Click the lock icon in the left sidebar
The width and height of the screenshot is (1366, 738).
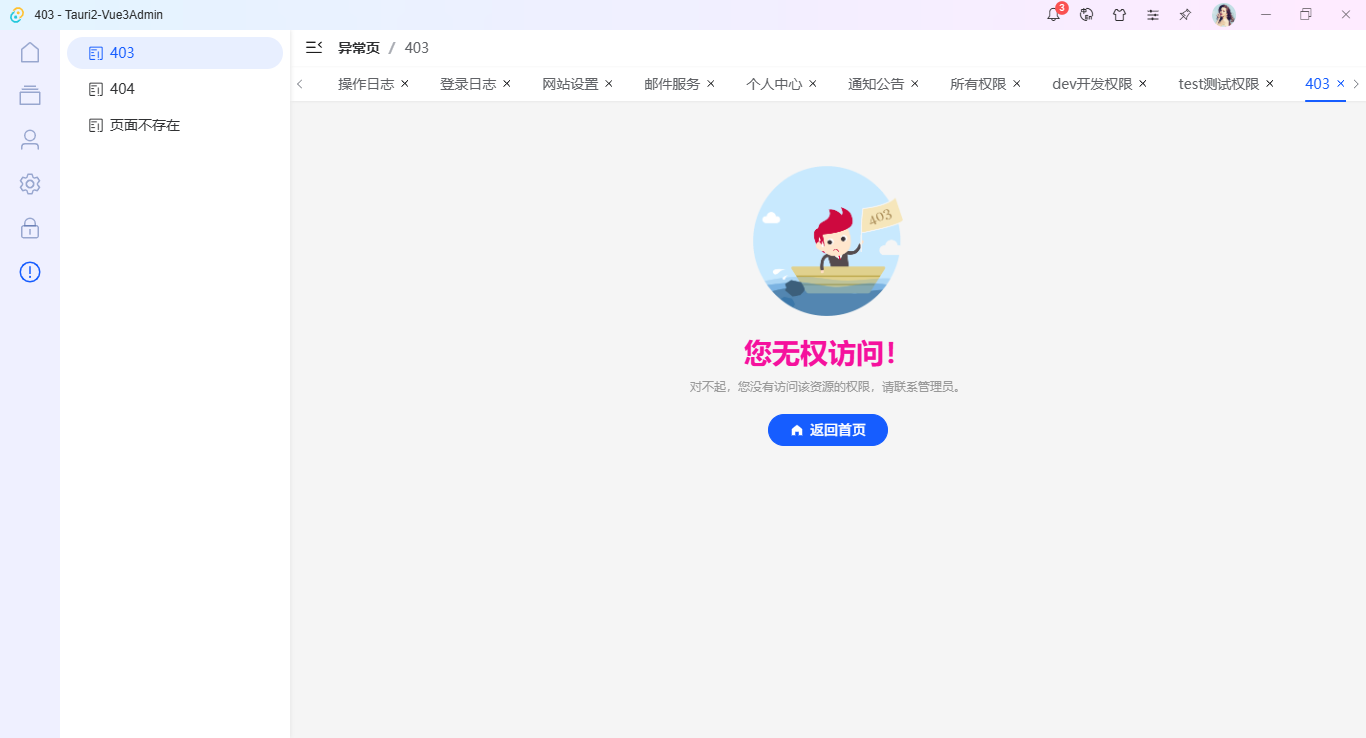29,228
